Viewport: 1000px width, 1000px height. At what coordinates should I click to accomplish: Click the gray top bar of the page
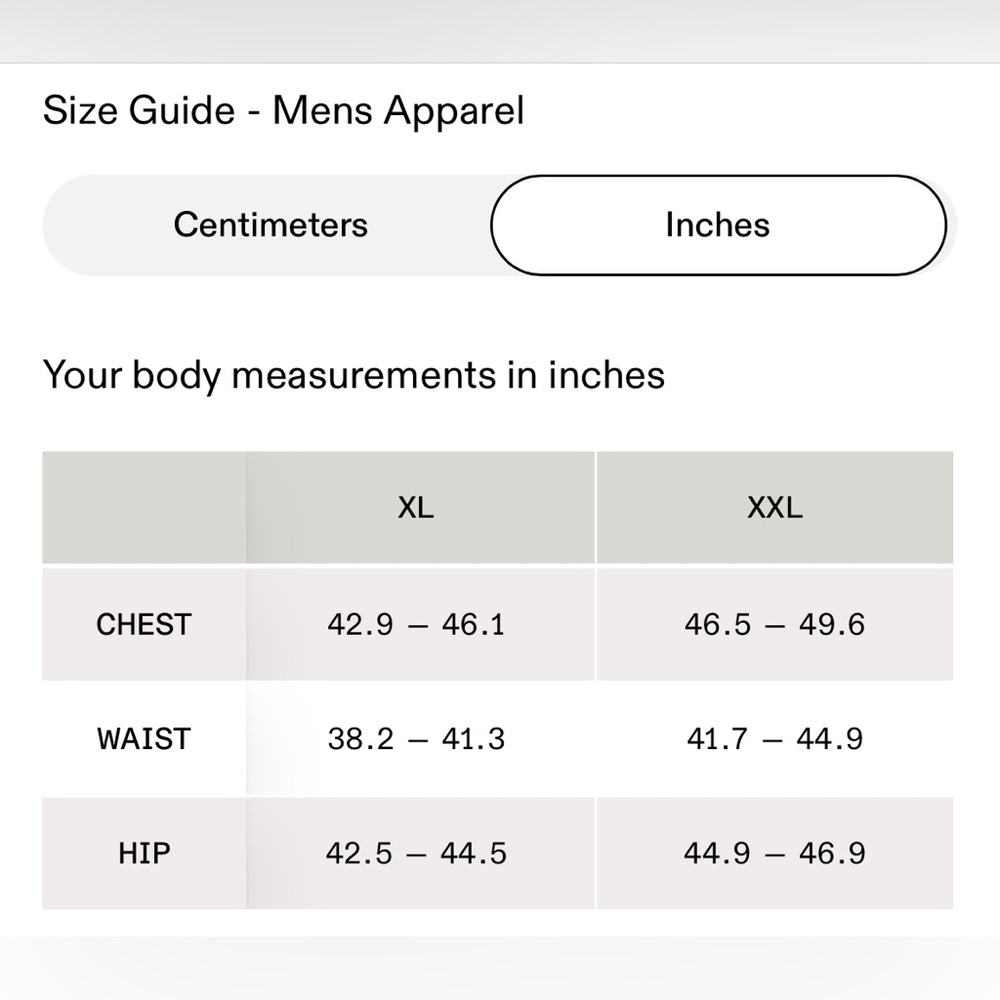(x=500, y=31)
